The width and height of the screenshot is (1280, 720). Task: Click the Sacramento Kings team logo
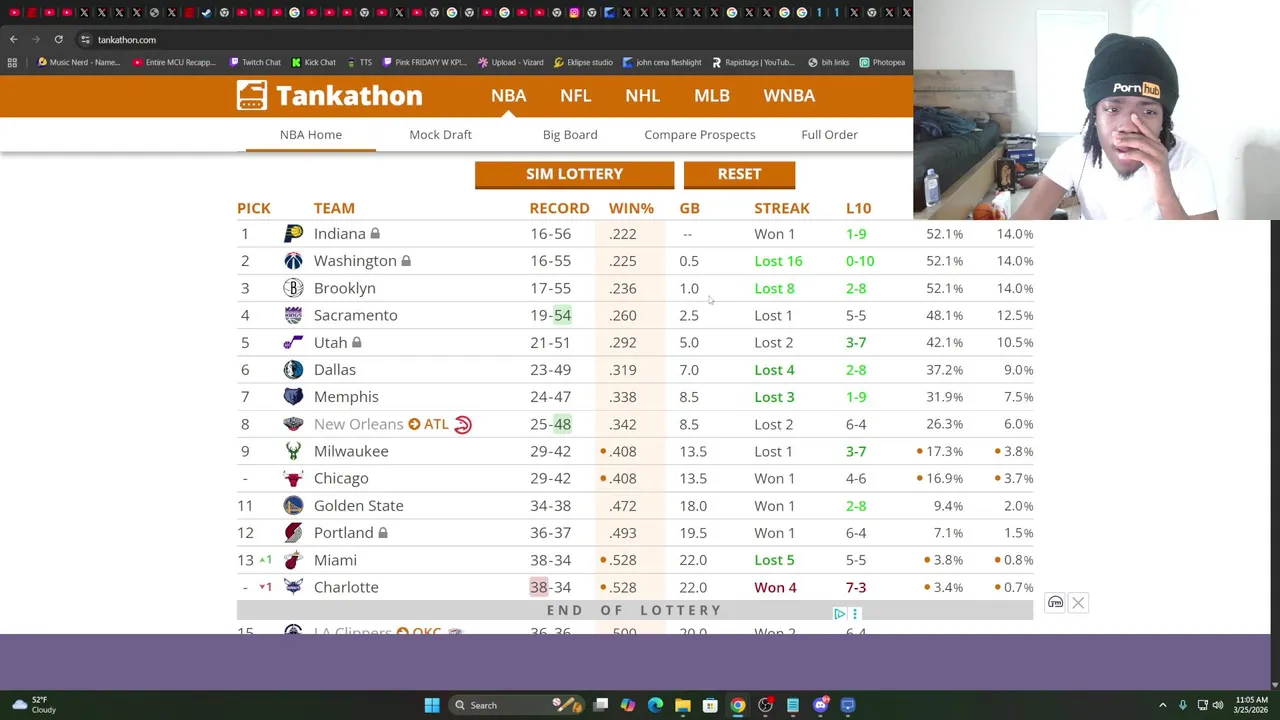pos(293,315)
